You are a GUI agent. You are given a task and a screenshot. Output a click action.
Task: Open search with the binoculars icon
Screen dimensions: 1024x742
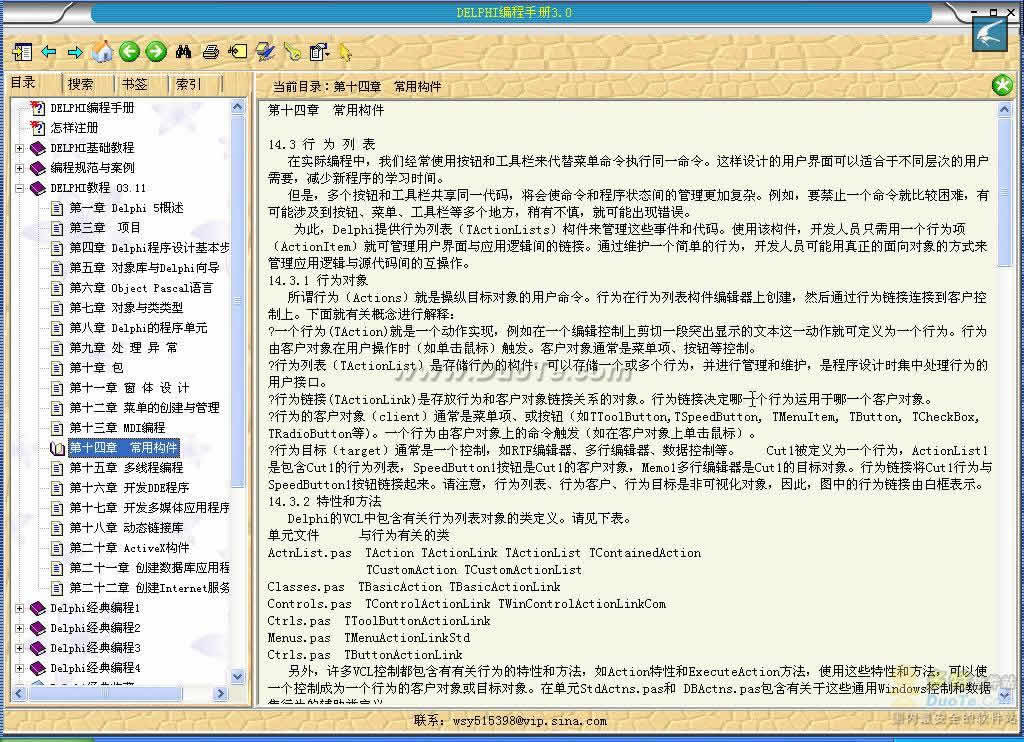[184, 52]
